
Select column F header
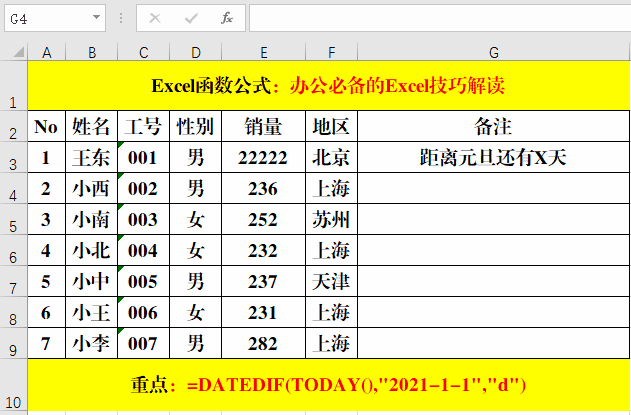[332, 52]
